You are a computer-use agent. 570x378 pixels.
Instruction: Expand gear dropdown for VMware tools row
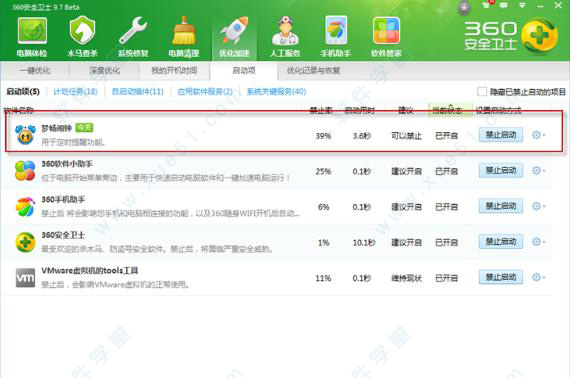538,277
